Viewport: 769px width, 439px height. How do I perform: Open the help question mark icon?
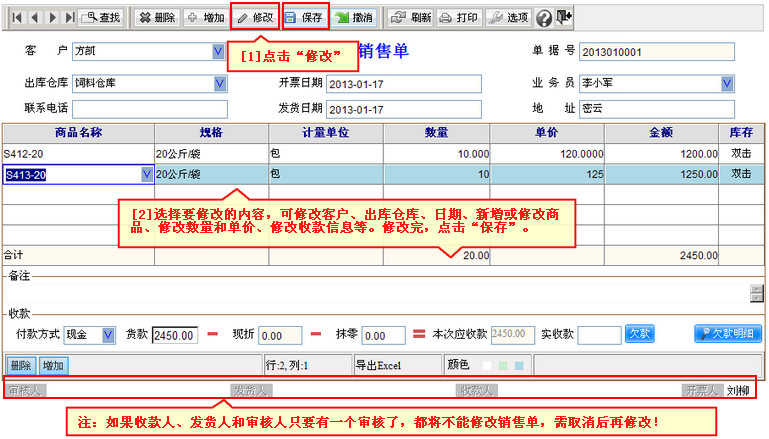pyautogui.click(x=544, y=18)
